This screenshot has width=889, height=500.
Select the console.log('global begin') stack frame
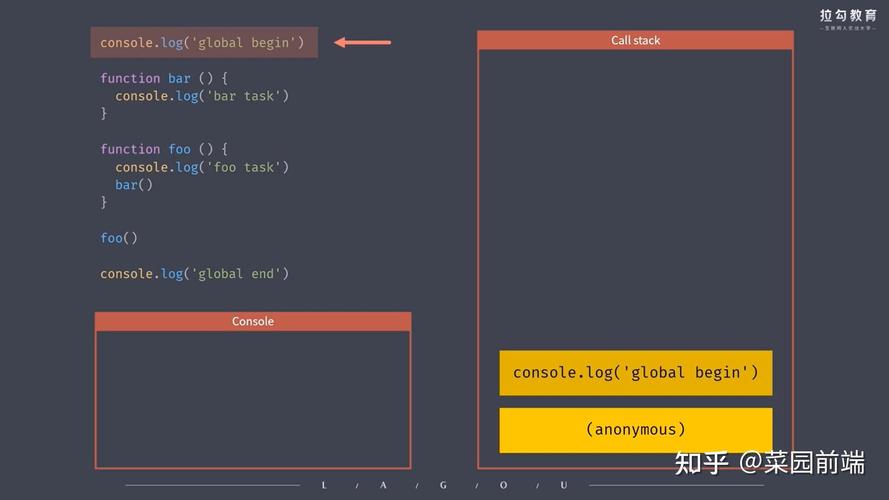(636, 372)
